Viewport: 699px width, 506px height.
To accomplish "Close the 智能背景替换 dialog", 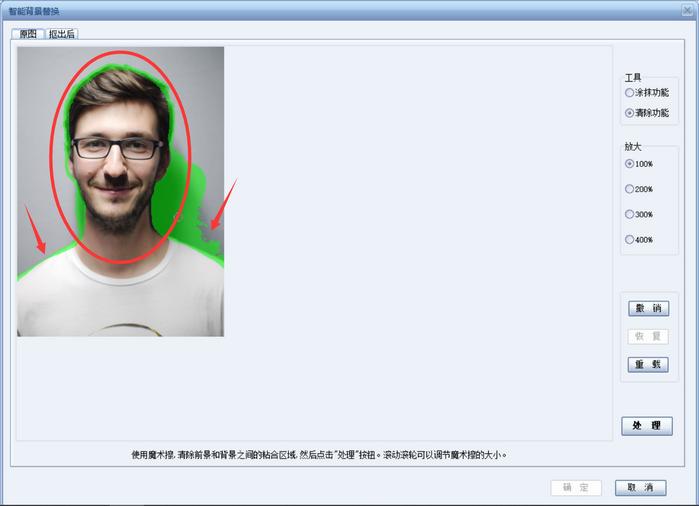I will 687,10.
